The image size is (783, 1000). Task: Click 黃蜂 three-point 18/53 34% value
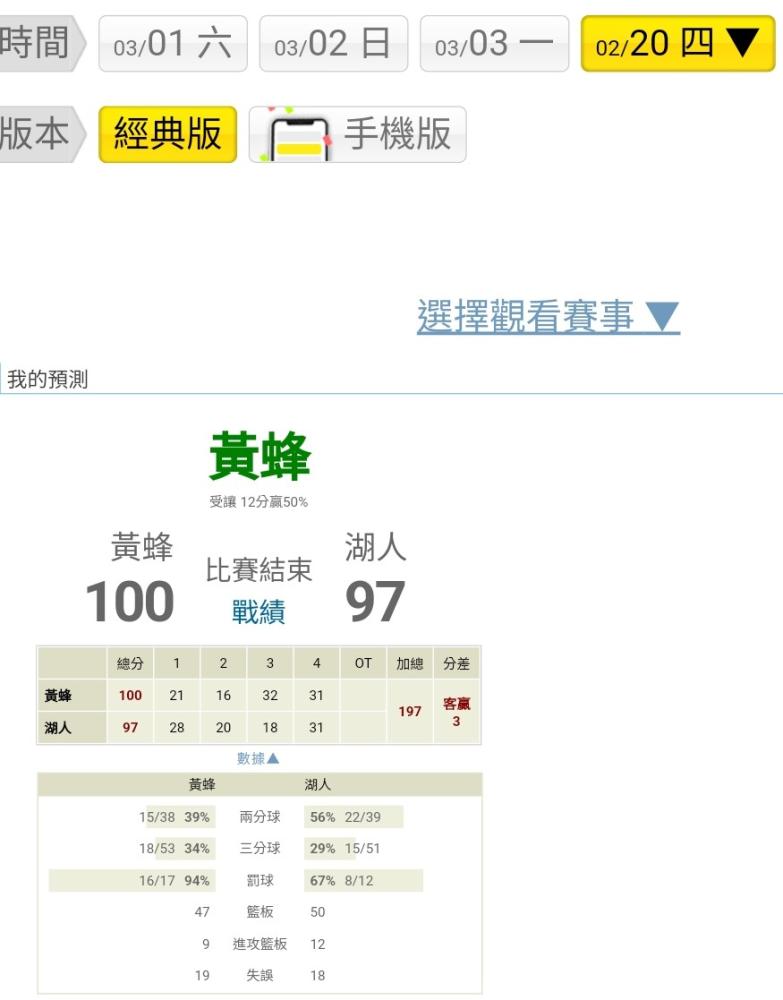[x=174, y=849]
